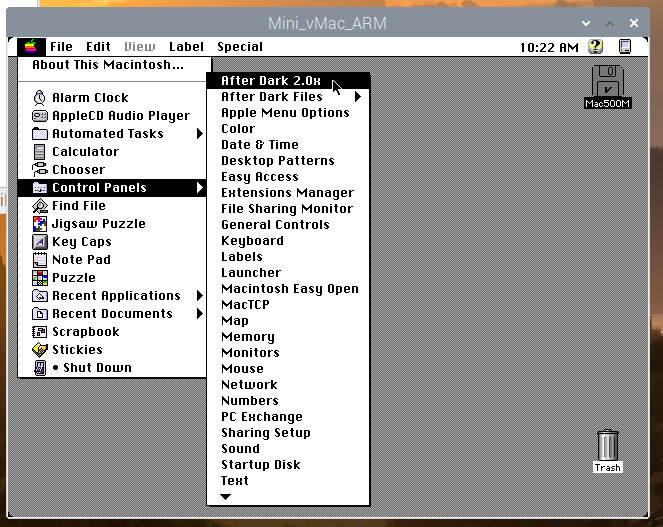Open the Balloon Help question-mark menu
This screenshot has height=527, width=663.
tap(596, 47)
